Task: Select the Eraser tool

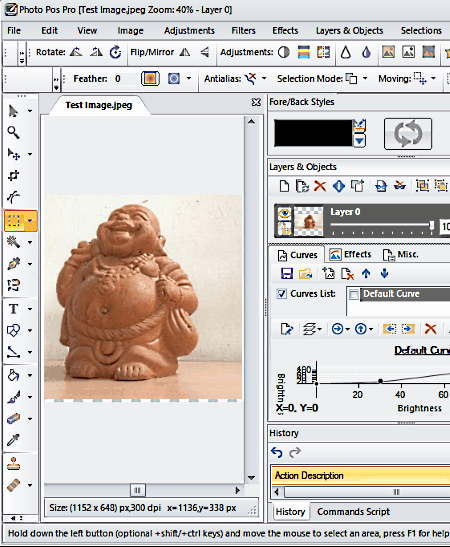Action: point(13,418)
